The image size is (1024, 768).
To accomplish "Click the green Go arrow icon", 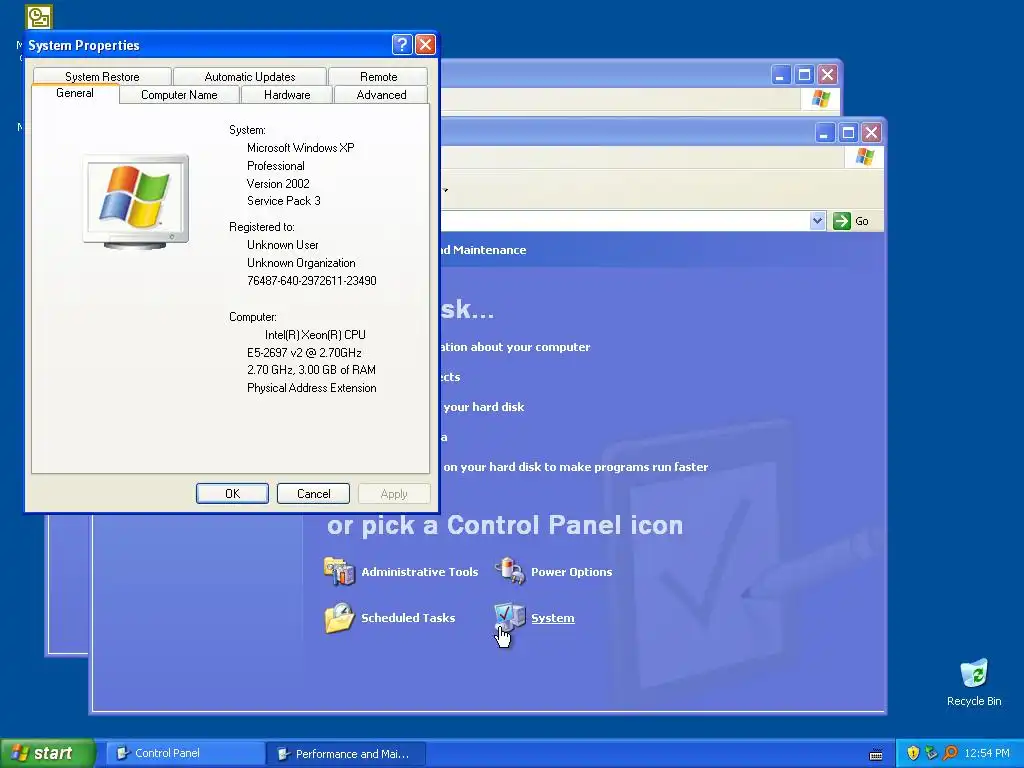I will [x=842, y=221].
